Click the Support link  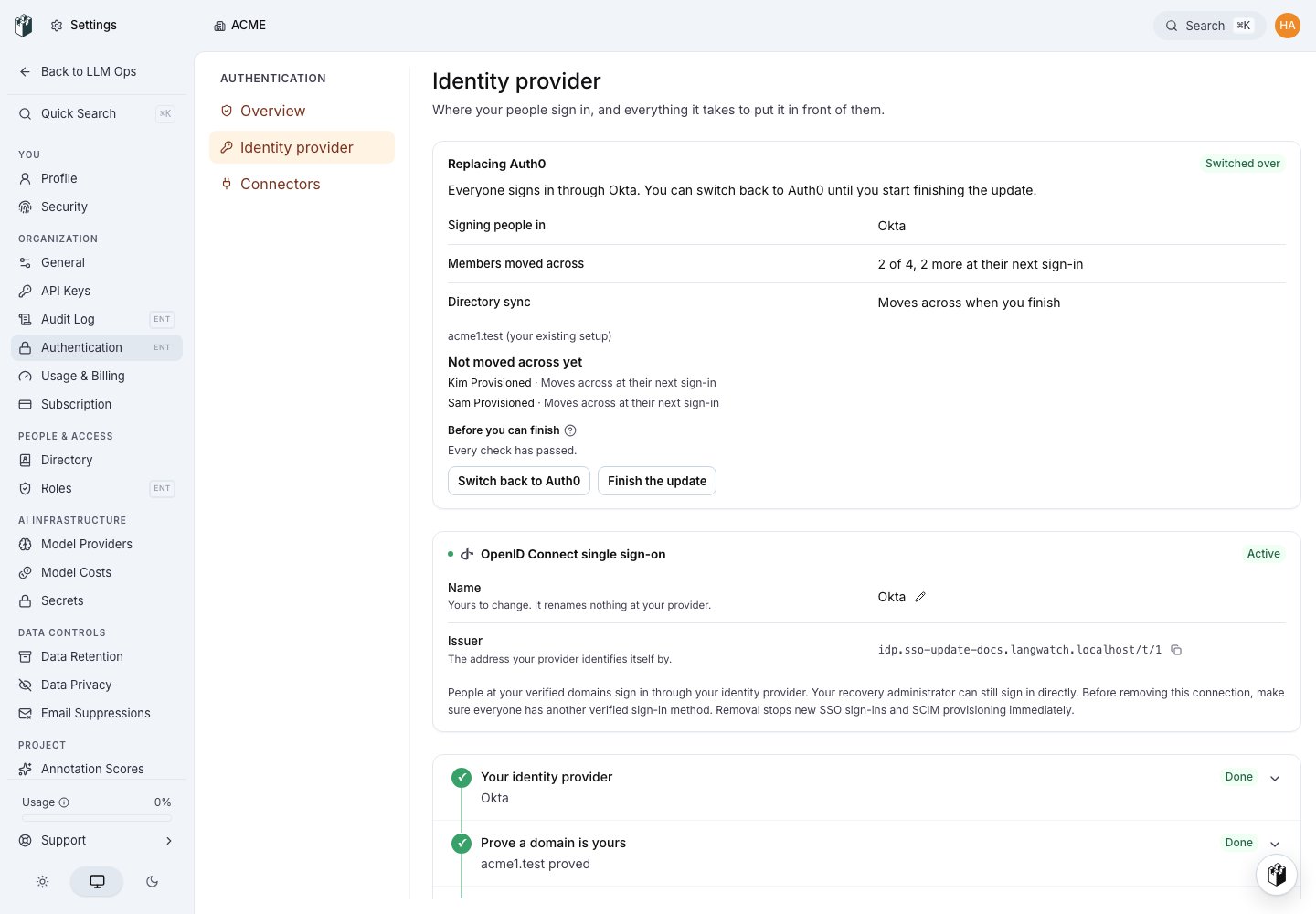[97, 841]
